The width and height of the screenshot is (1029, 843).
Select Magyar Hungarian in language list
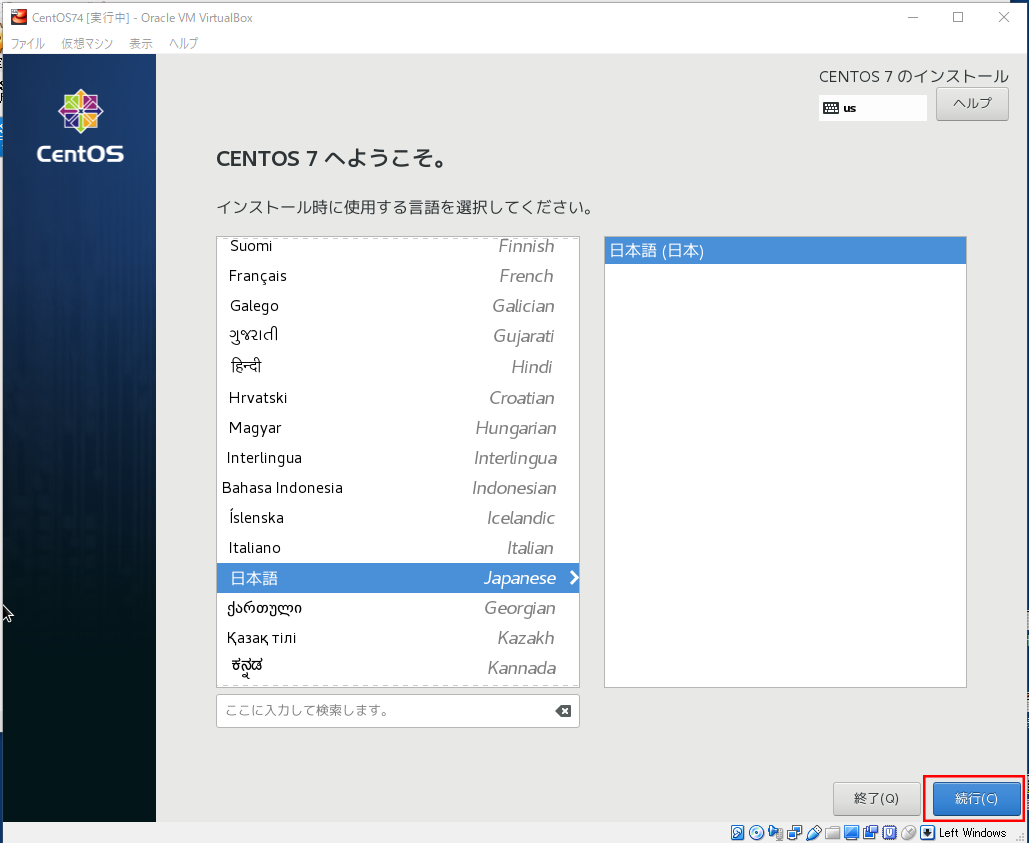coord(398,428)
